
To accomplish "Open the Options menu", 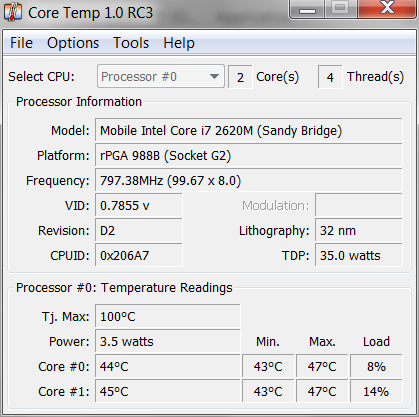I will point(73,43).
